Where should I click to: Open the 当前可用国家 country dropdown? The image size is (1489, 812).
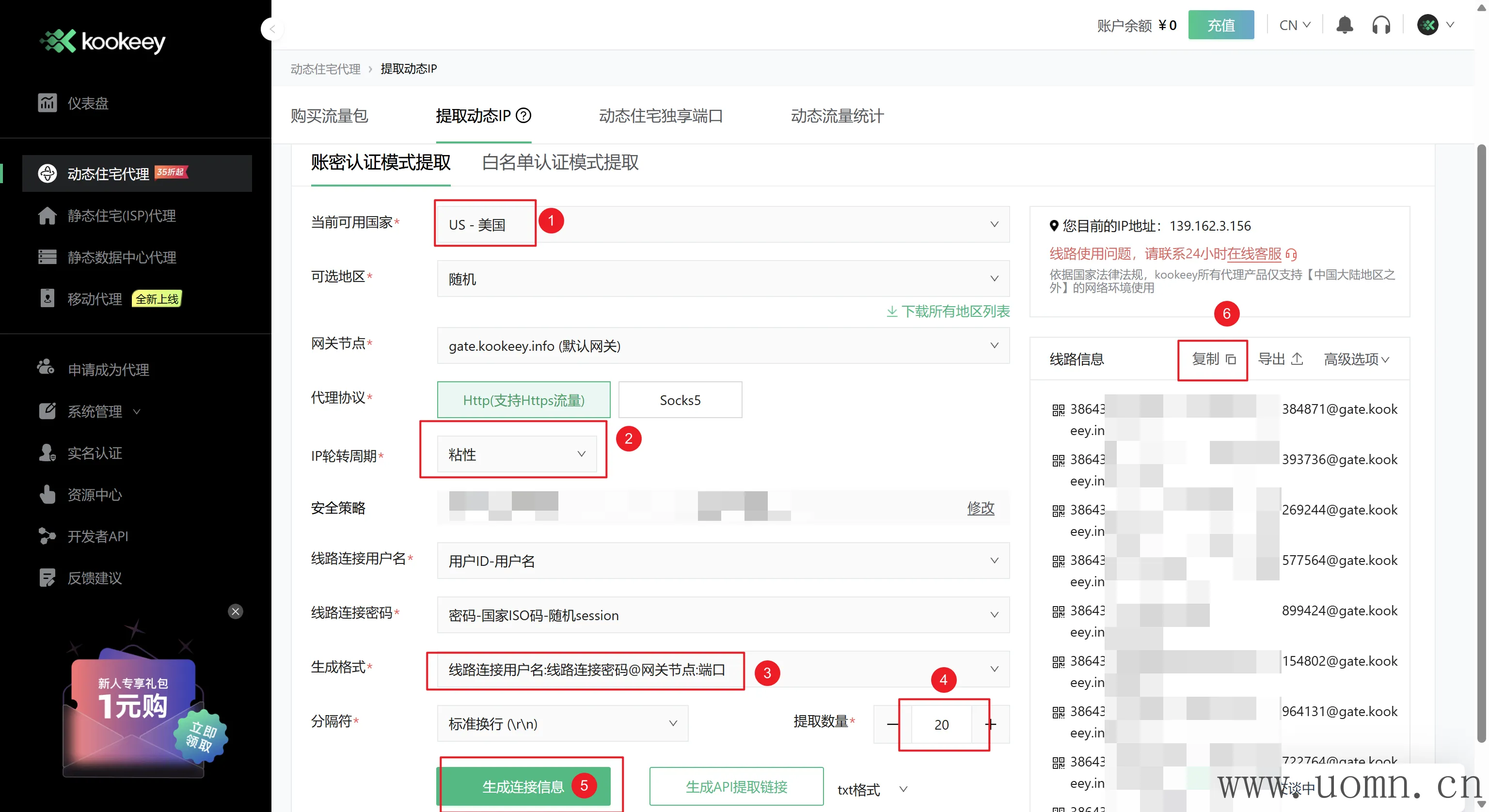(x=723, y=224)
